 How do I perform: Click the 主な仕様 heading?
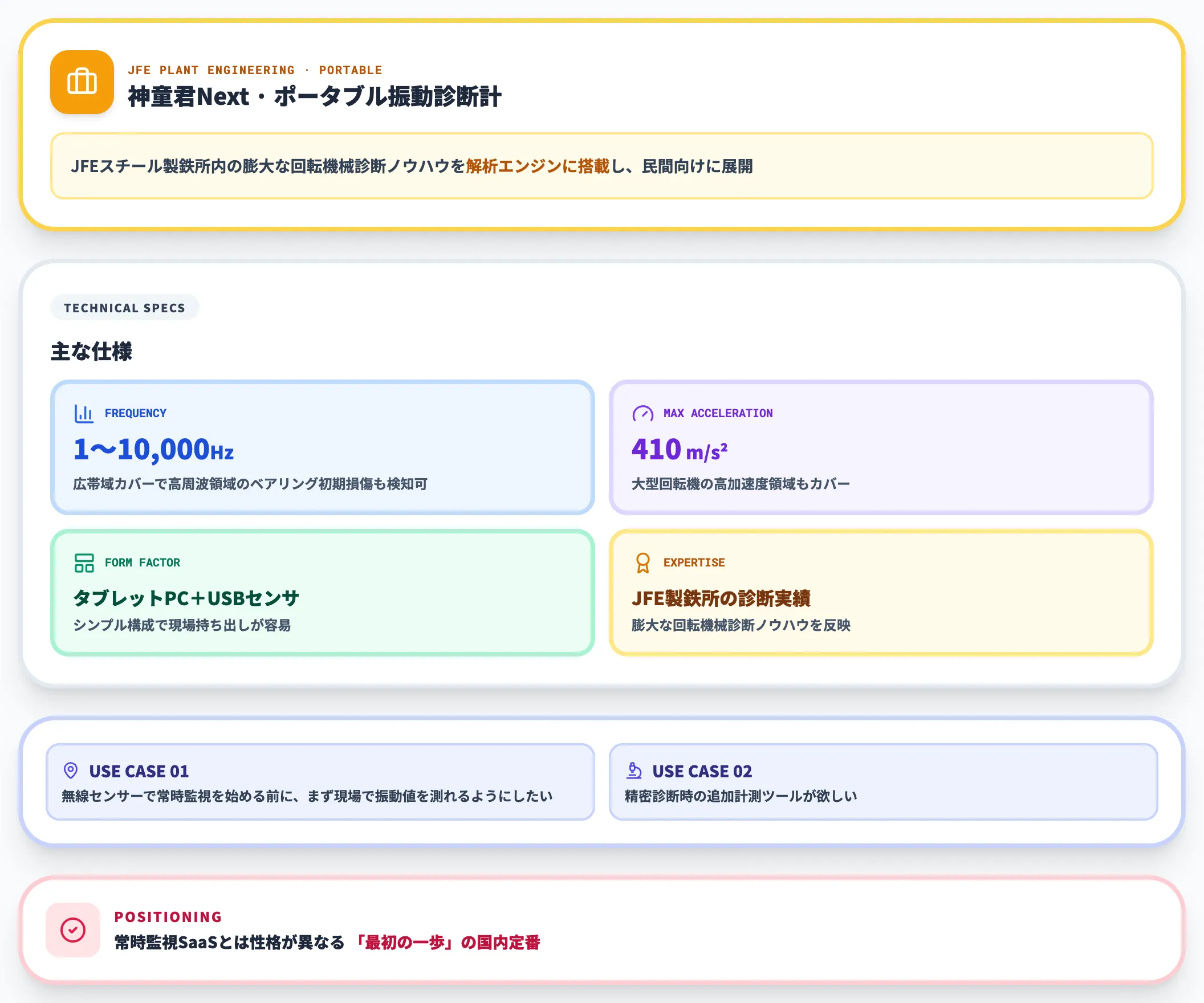(91, 352)
